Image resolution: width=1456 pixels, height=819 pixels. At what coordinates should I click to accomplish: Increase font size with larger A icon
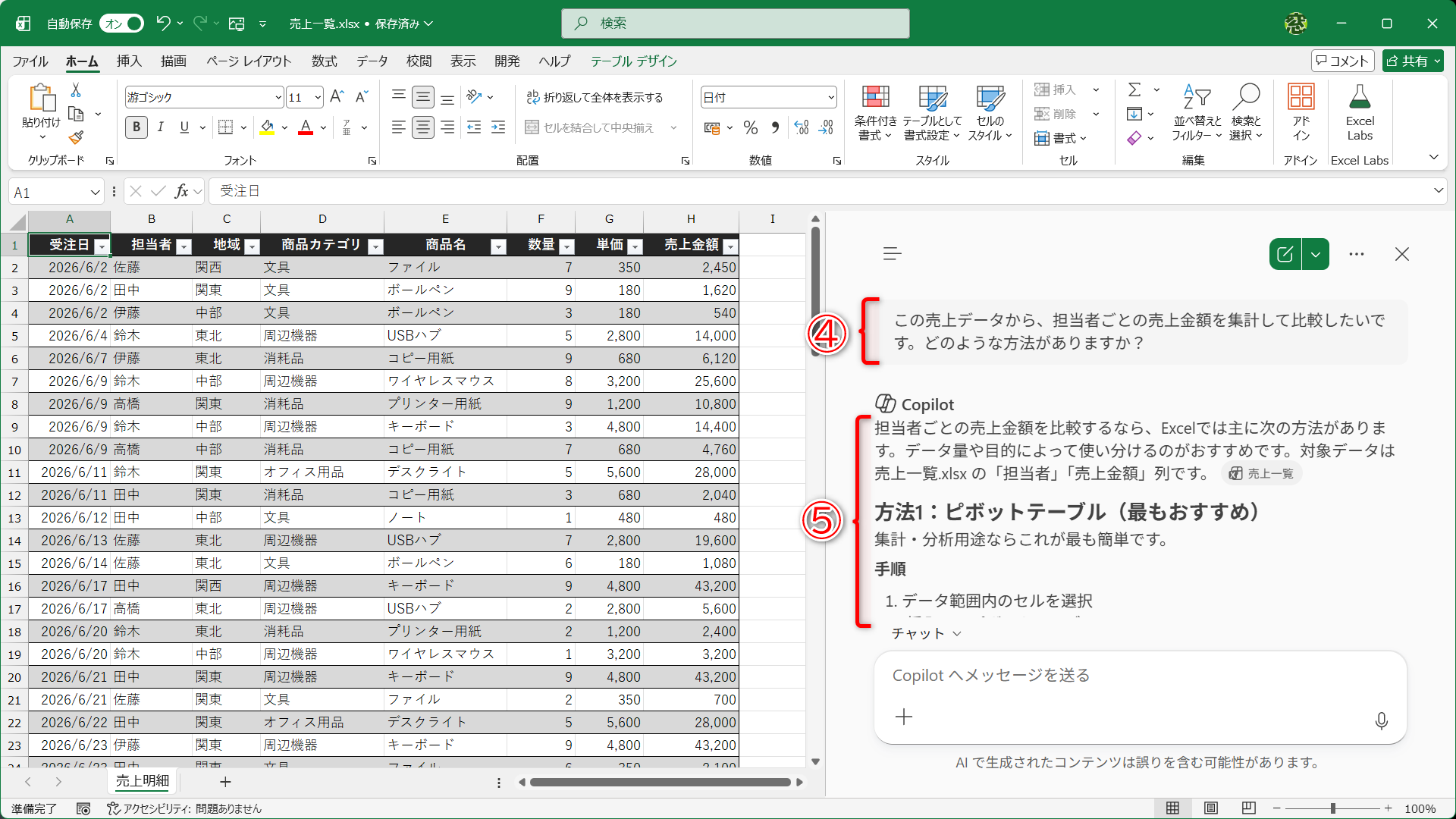tap(337, 97)
